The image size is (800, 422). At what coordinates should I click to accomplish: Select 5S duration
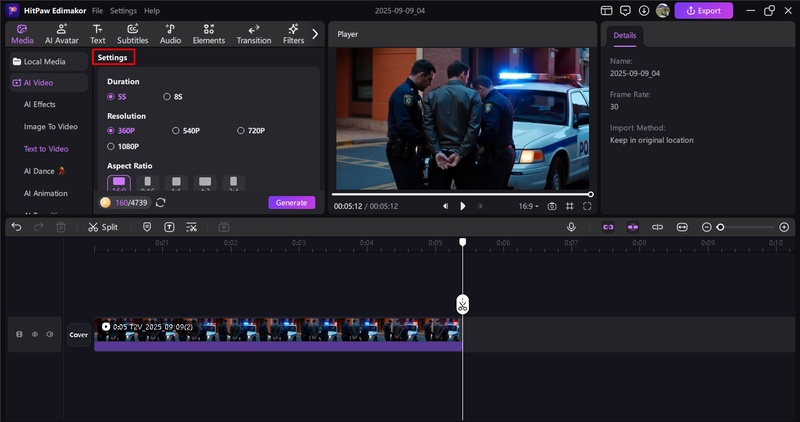click(117, 96)
